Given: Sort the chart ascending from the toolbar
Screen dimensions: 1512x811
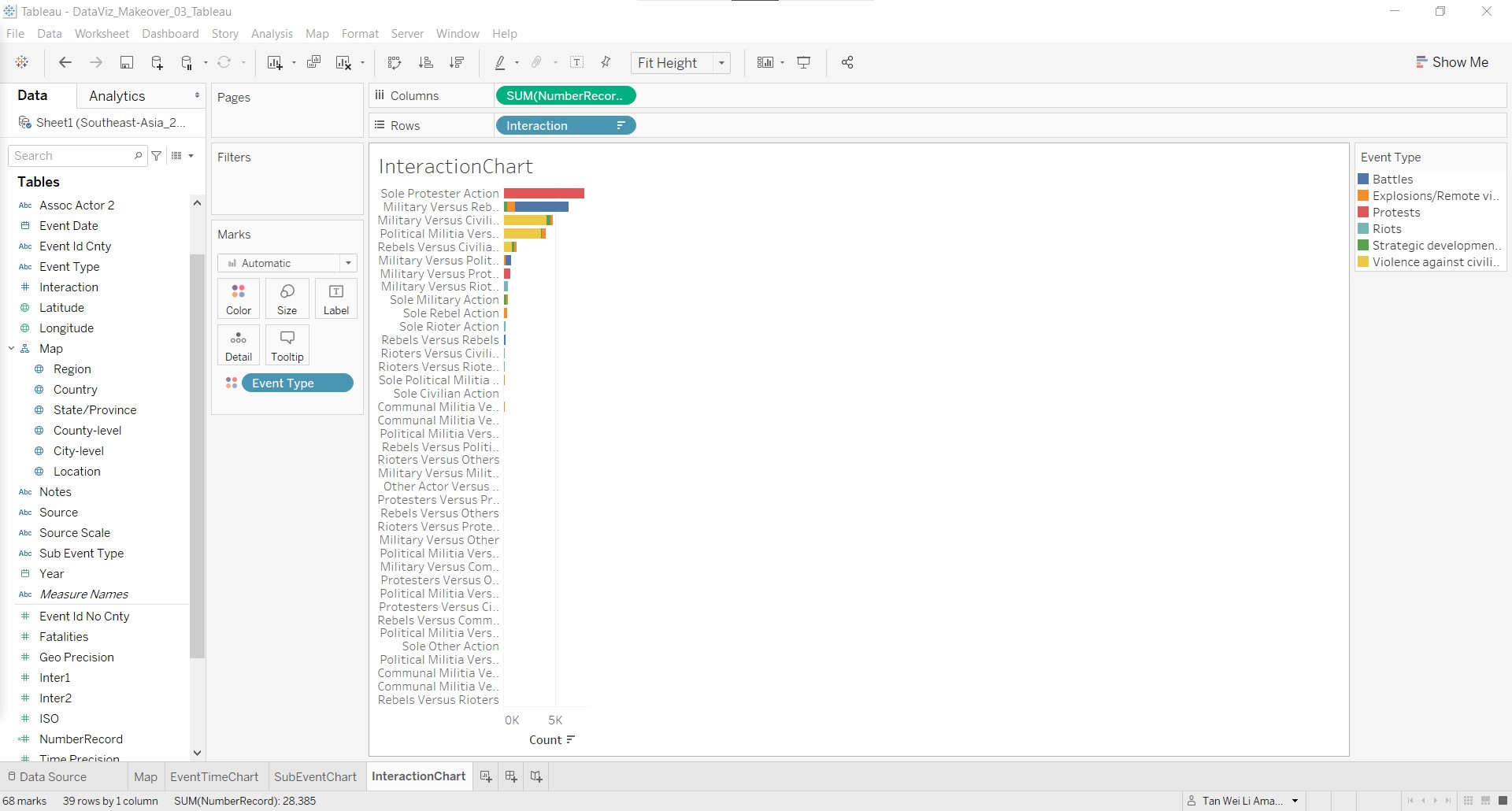Looking at the screenshot, I should pyautogui.click(x=426, y=63).
